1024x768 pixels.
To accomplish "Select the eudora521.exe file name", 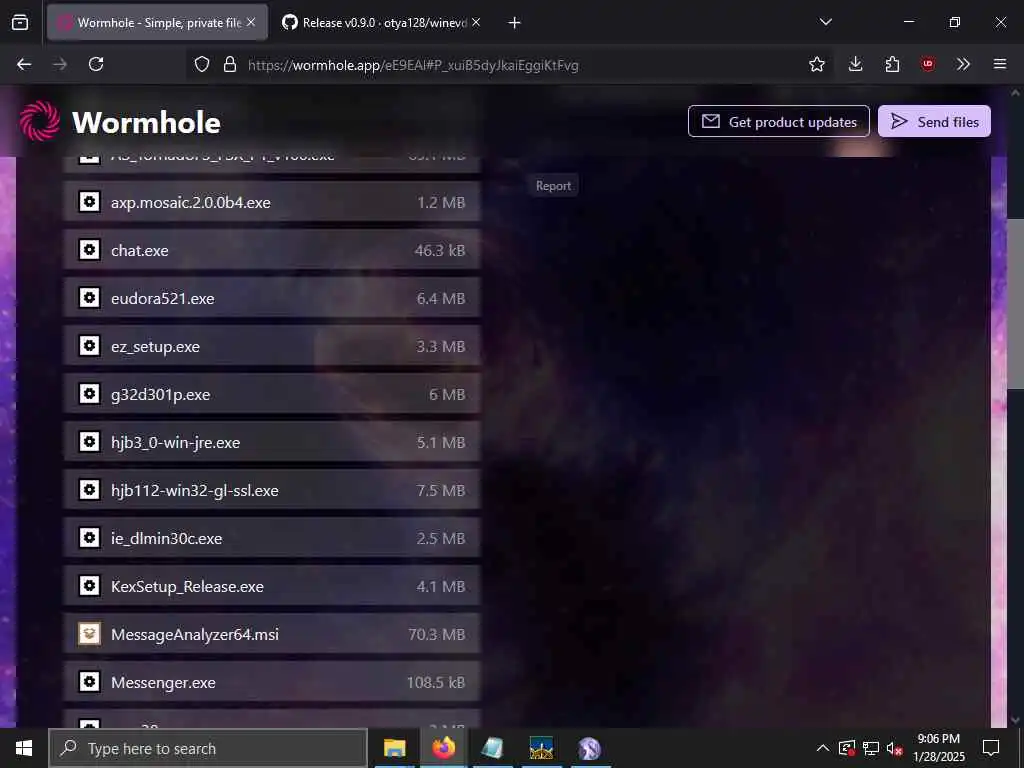I will tap(163, 298).
